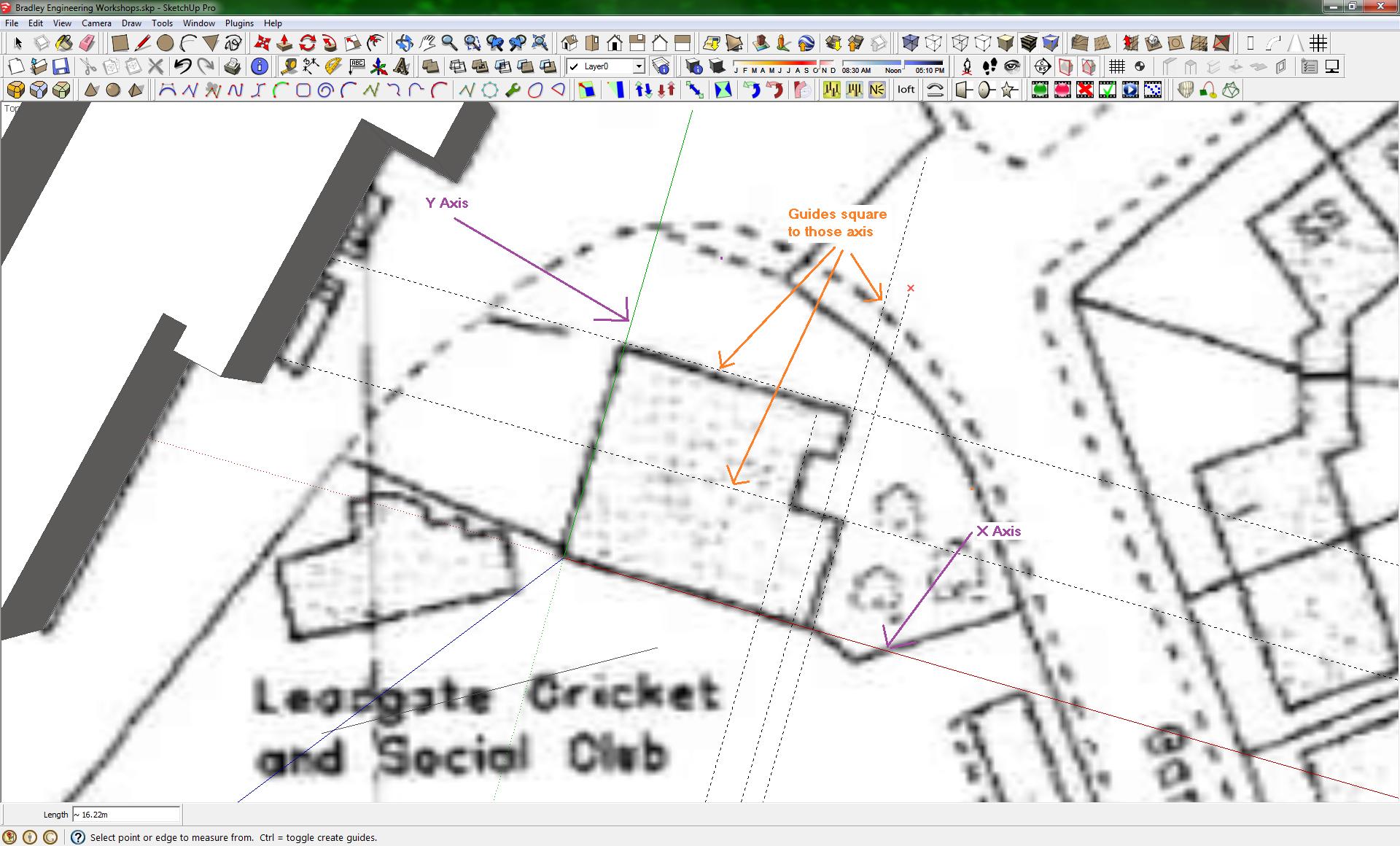Screen dimensions: 1400x846
Task: Open the Help menu
Action: [273, 23]
